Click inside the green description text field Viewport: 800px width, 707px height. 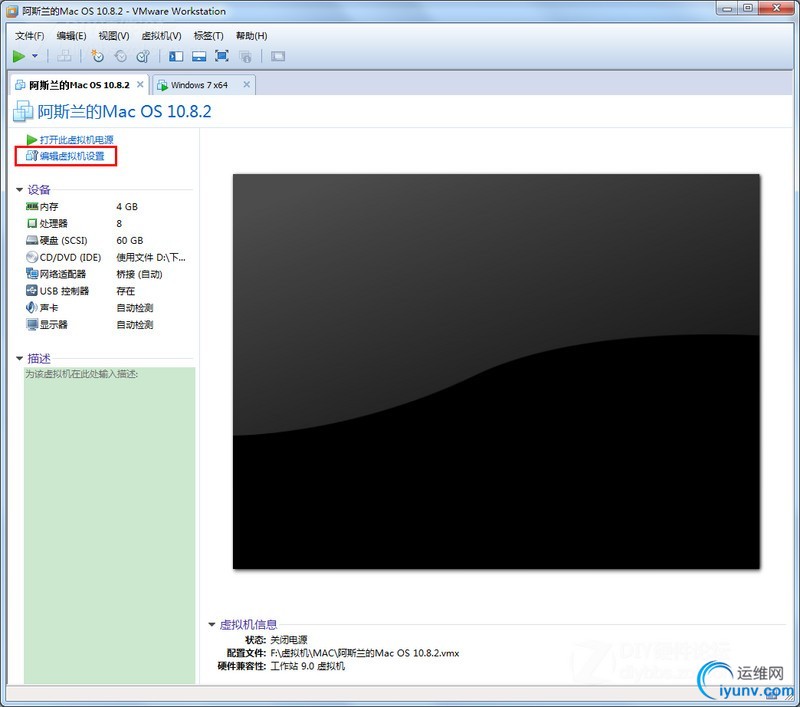[109, 525]
